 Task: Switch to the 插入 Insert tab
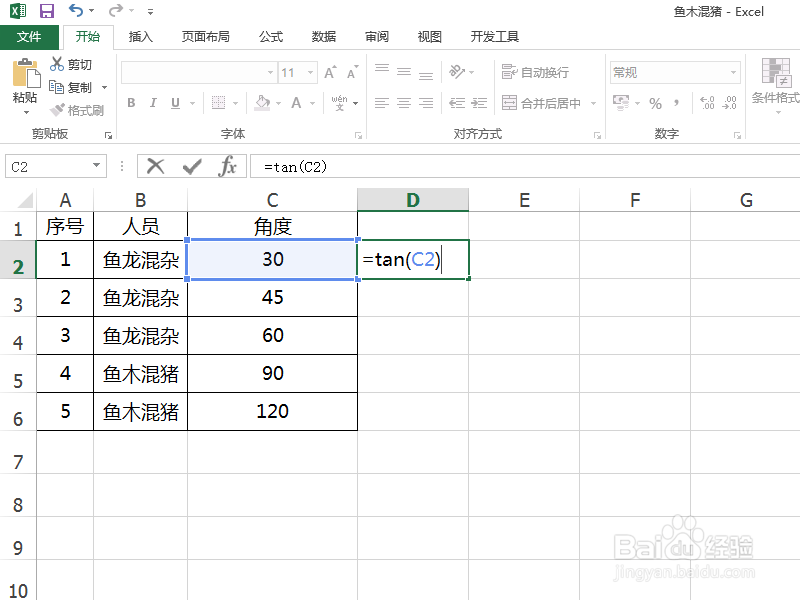click(x=140, y=37)
